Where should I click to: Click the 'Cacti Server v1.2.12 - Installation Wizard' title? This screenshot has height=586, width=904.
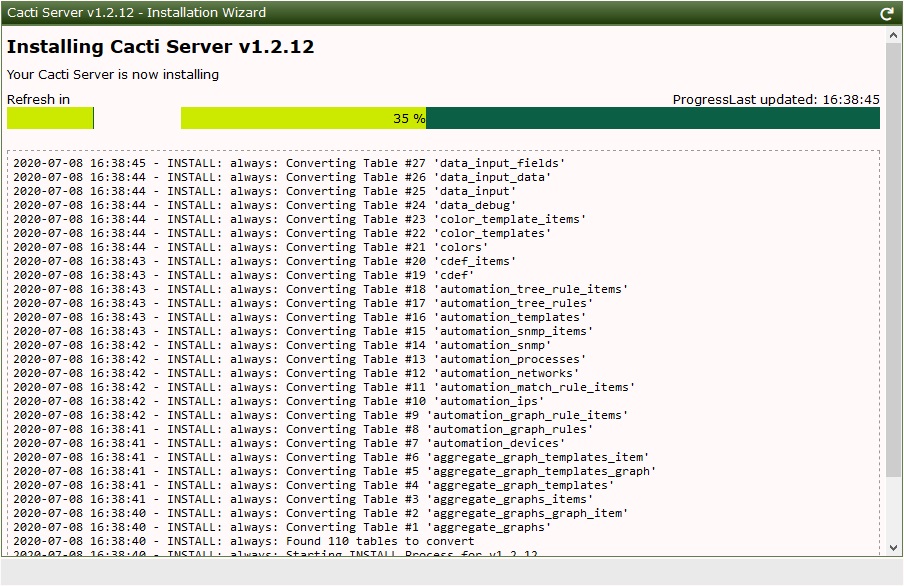pos(137,13)
